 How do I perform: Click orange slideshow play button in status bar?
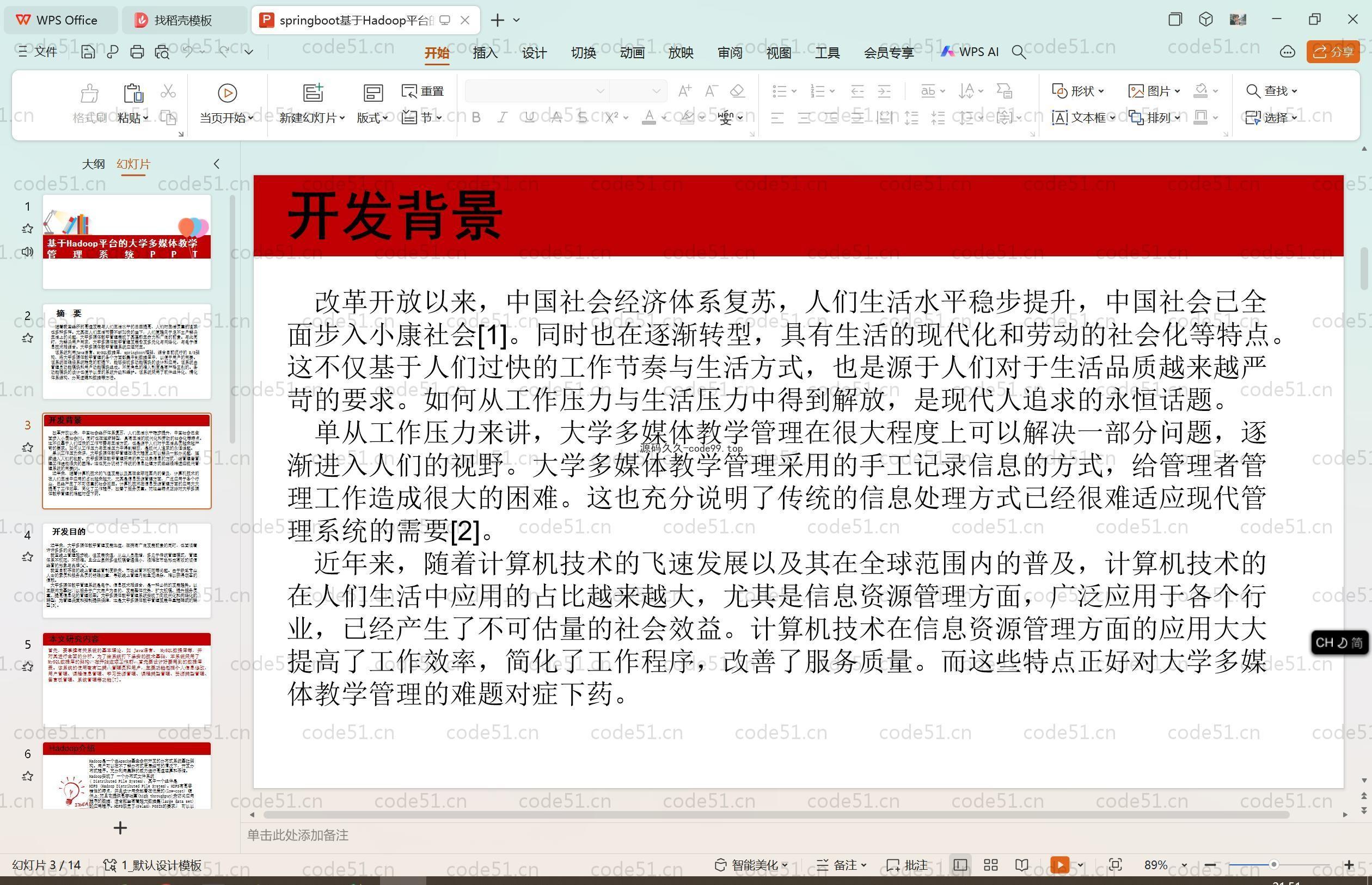coord(1059,865)
